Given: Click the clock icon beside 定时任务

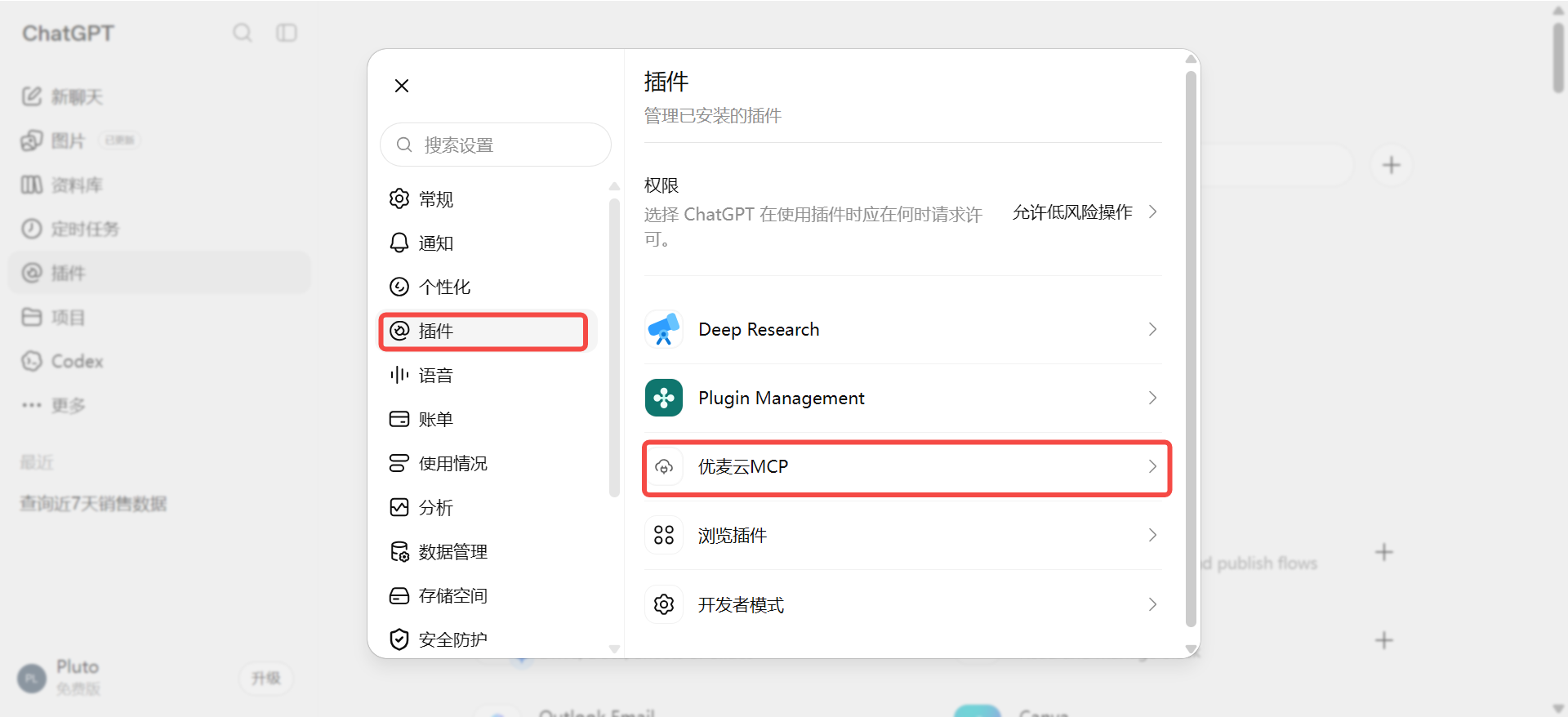Looking at the screenshot, I should 31,229.
